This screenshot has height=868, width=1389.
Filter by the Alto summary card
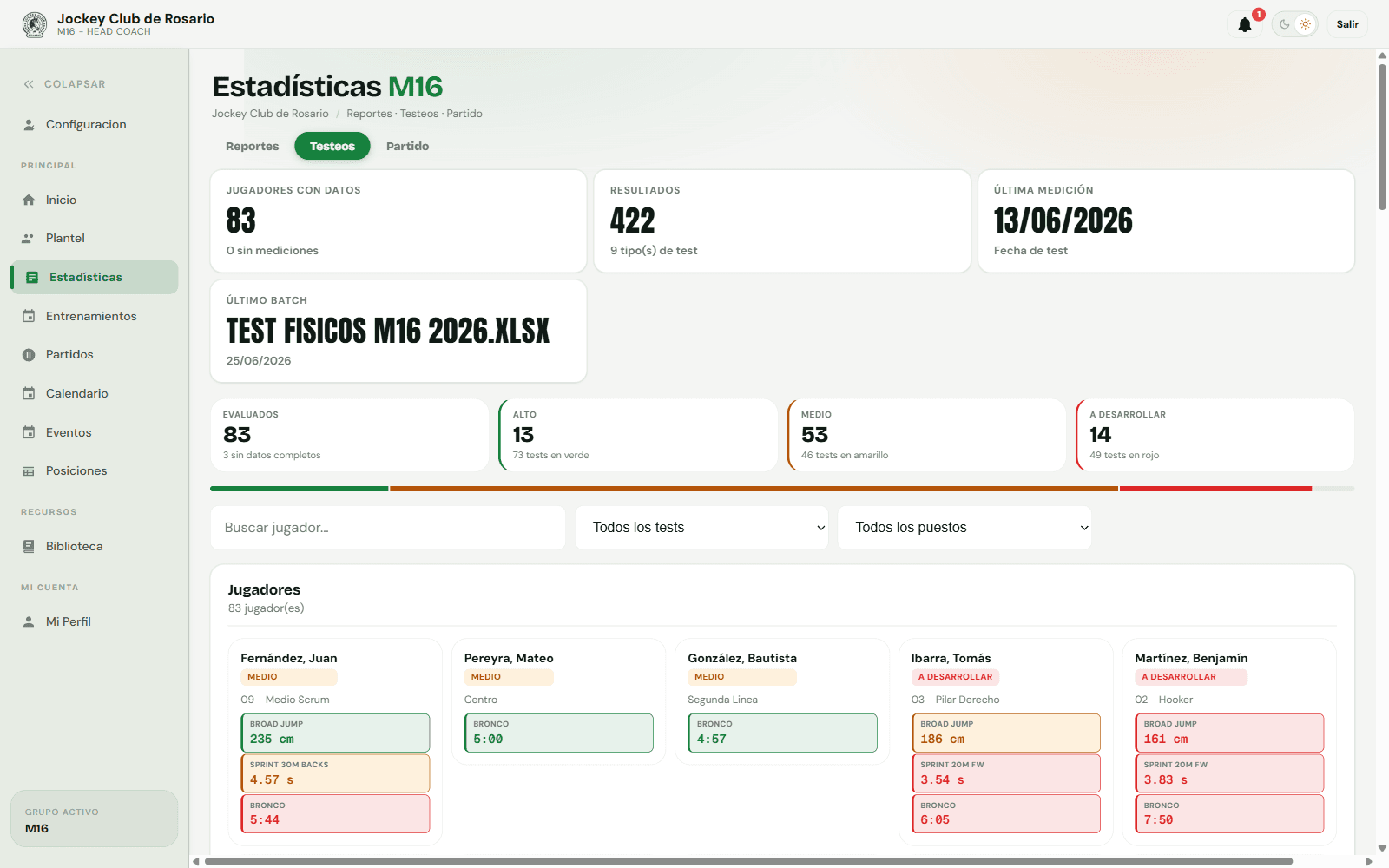(x=638, y=435)
